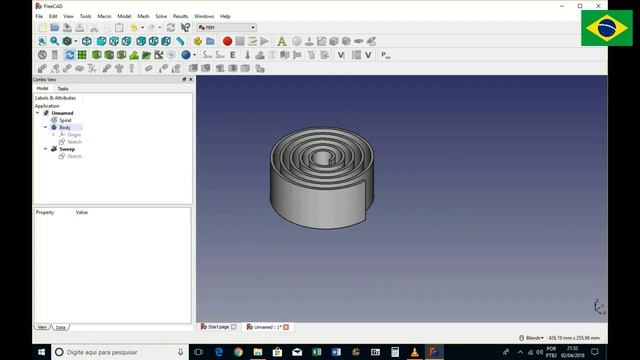Create a Part with the yellow icon
Viewport: 640px width, 360px height.
pyautogui.click(x=198, y=41)
